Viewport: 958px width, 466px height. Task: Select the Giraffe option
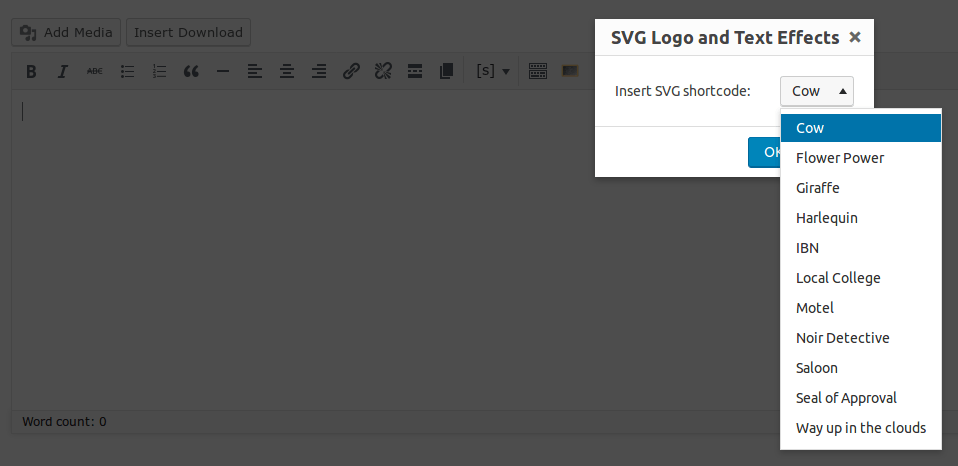[861, 187]
